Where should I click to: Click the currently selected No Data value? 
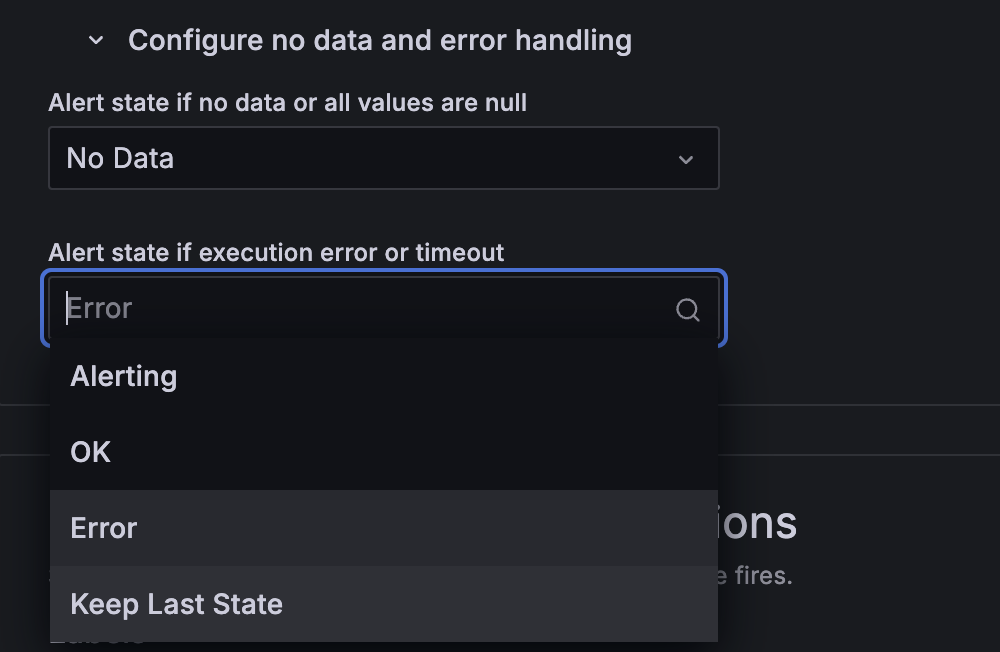pyautogui.click(x=120, y=158)
